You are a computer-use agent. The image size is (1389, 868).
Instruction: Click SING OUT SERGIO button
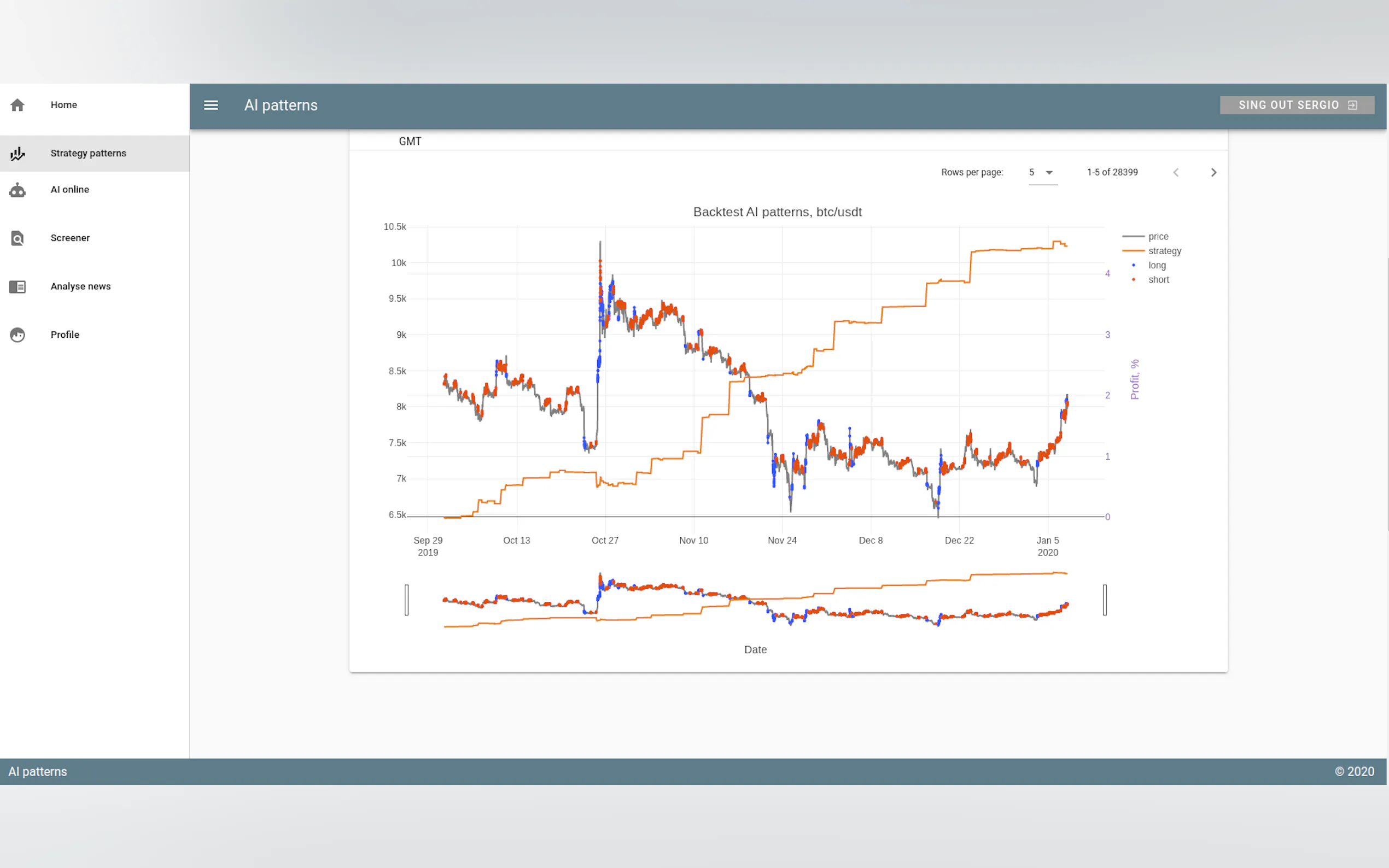pos(1288,105)
